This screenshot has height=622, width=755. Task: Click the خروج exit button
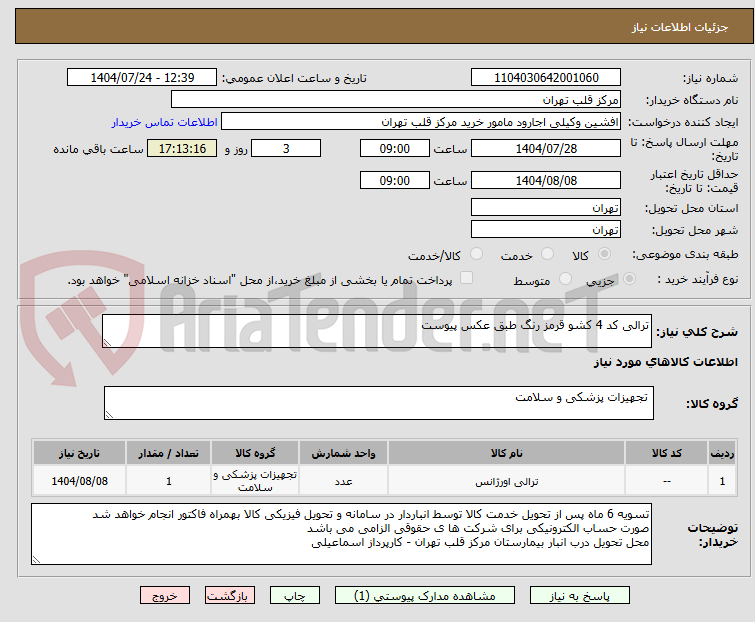coord(165,596)
